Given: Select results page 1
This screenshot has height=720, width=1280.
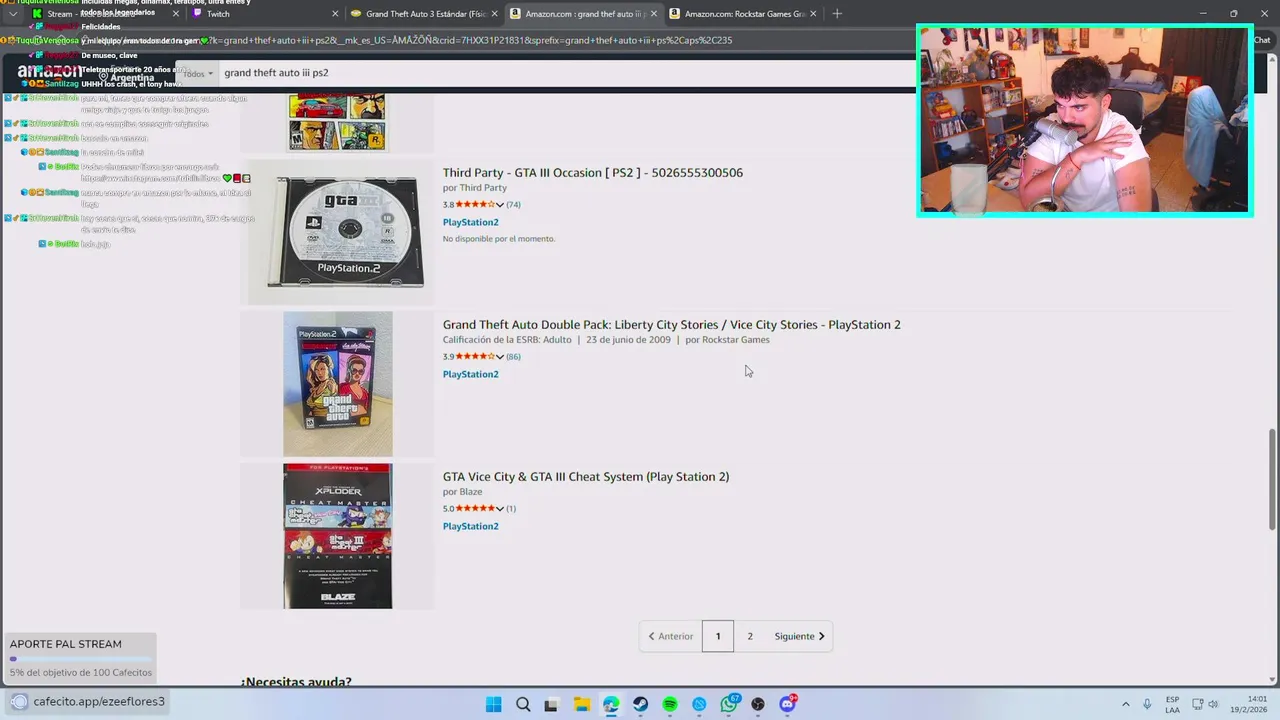Looking at the screenshot, I should (717, 636).
